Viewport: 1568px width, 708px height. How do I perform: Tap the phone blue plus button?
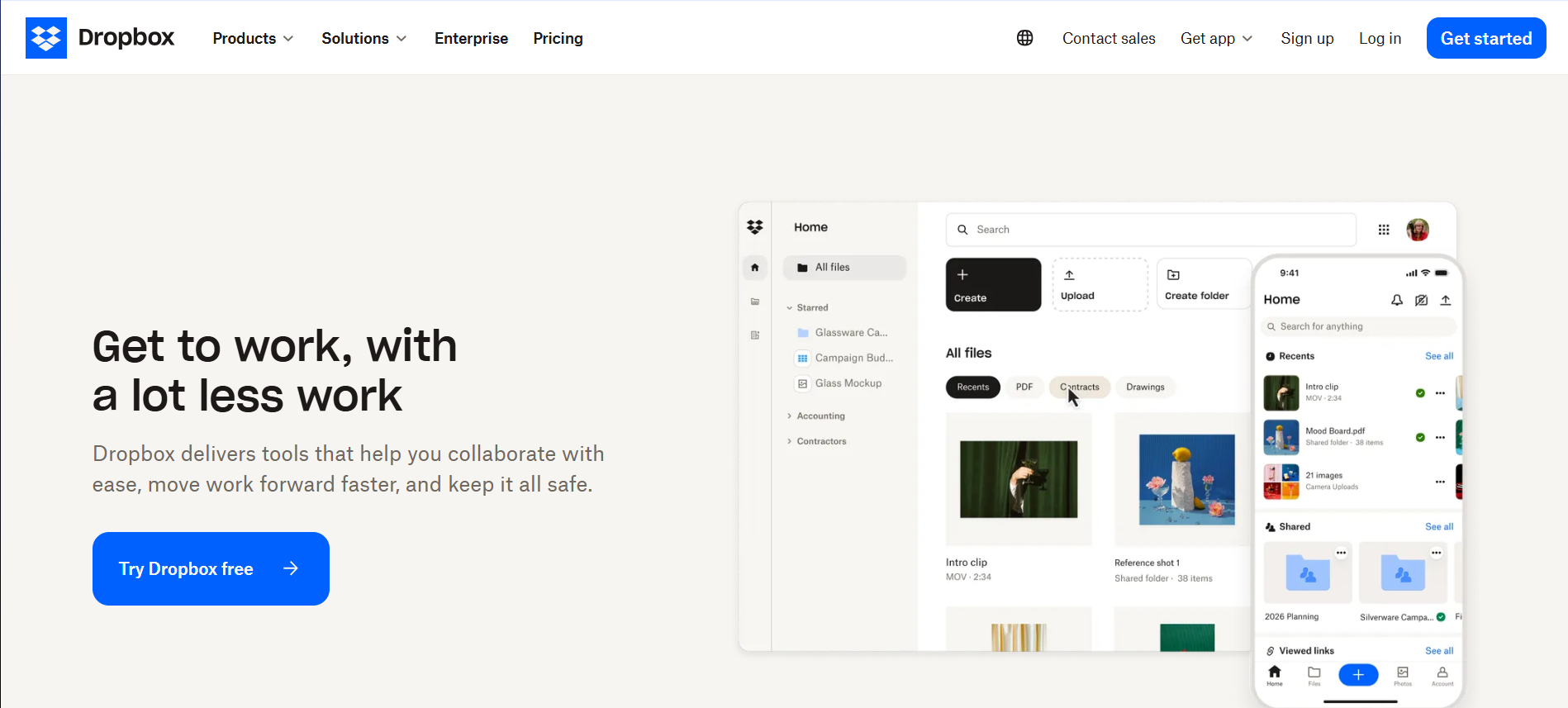(x=1358, y=675)
